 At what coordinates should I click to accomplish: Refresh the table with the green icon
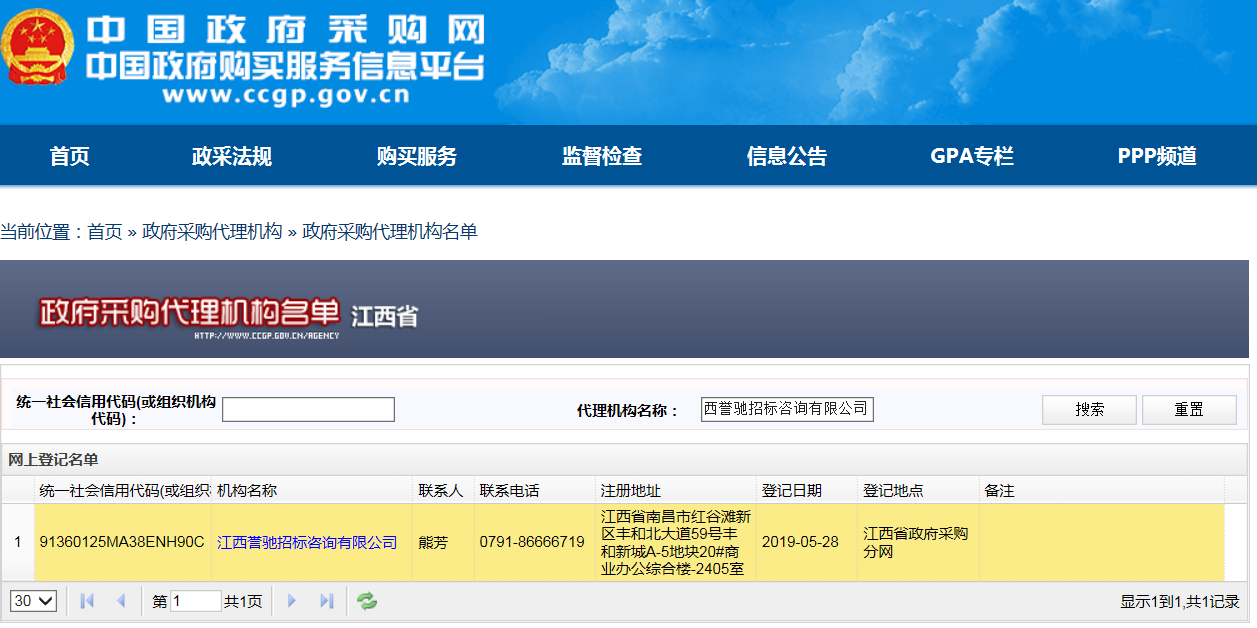coord(367,601)
